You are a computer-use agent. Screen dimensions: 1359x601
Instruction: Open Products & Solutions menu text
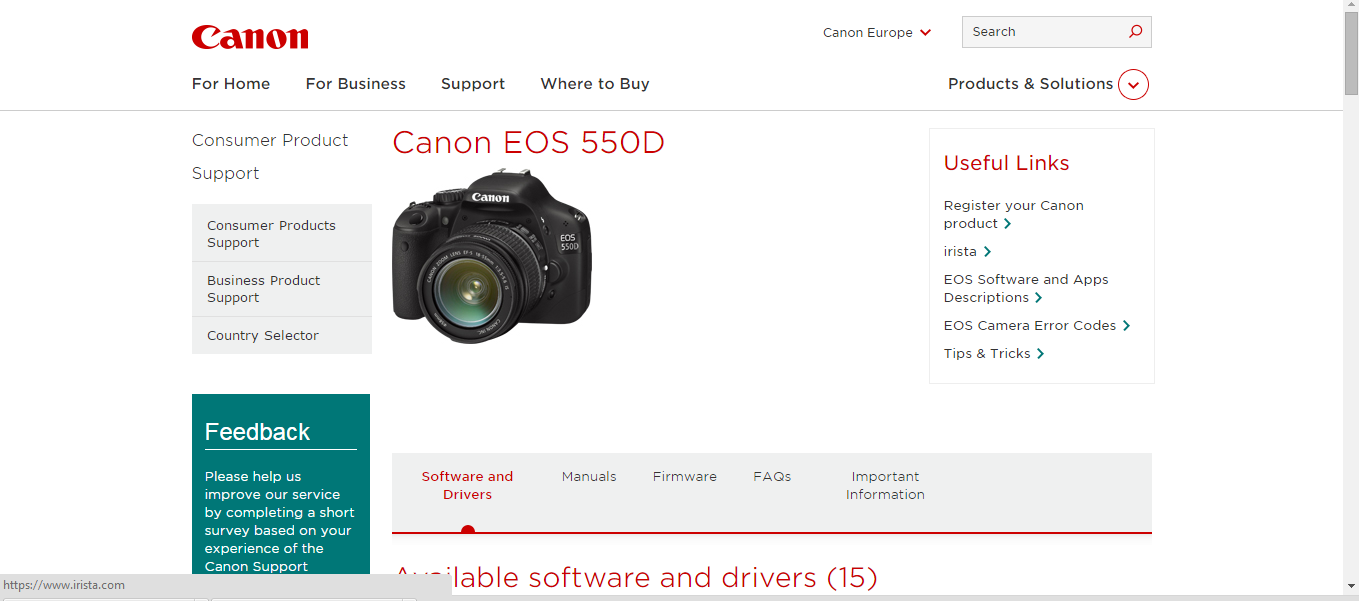[1030, 84]
